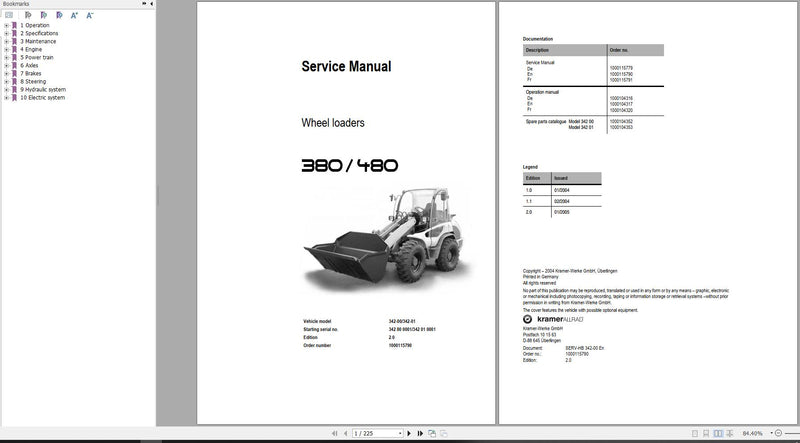800x443 pixels.
Task: Go to the first page
Action: (x=335, y=433)
